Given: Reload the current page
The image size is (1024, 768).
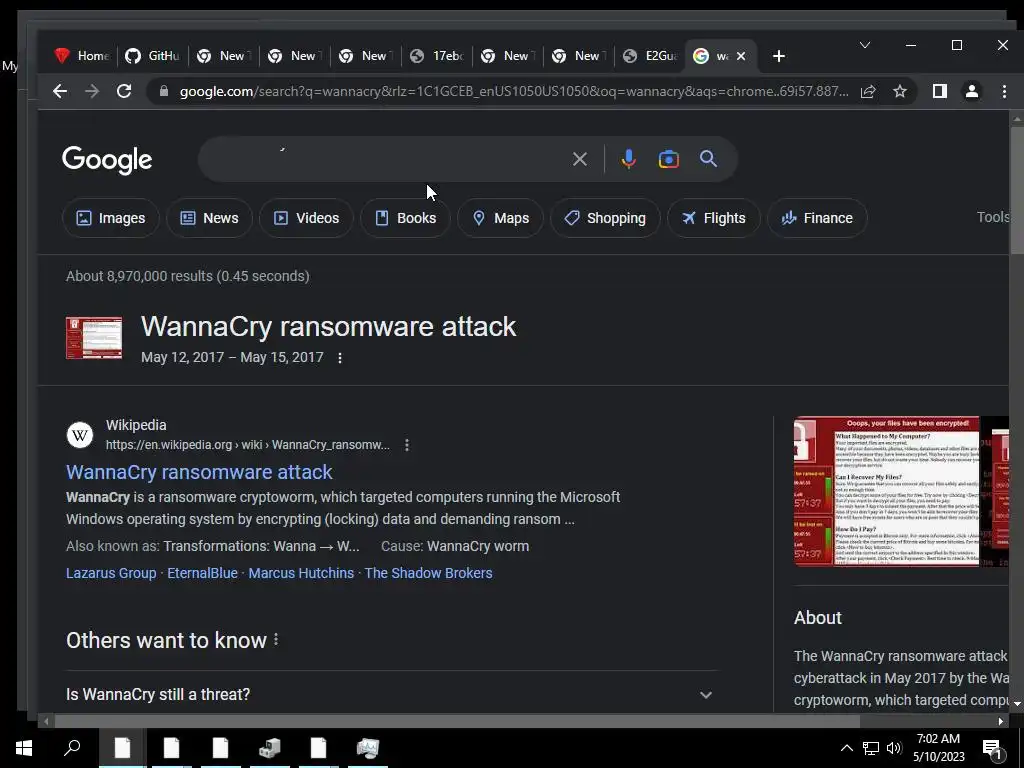Looking at the screenshot, I should [x=124, y=91].
